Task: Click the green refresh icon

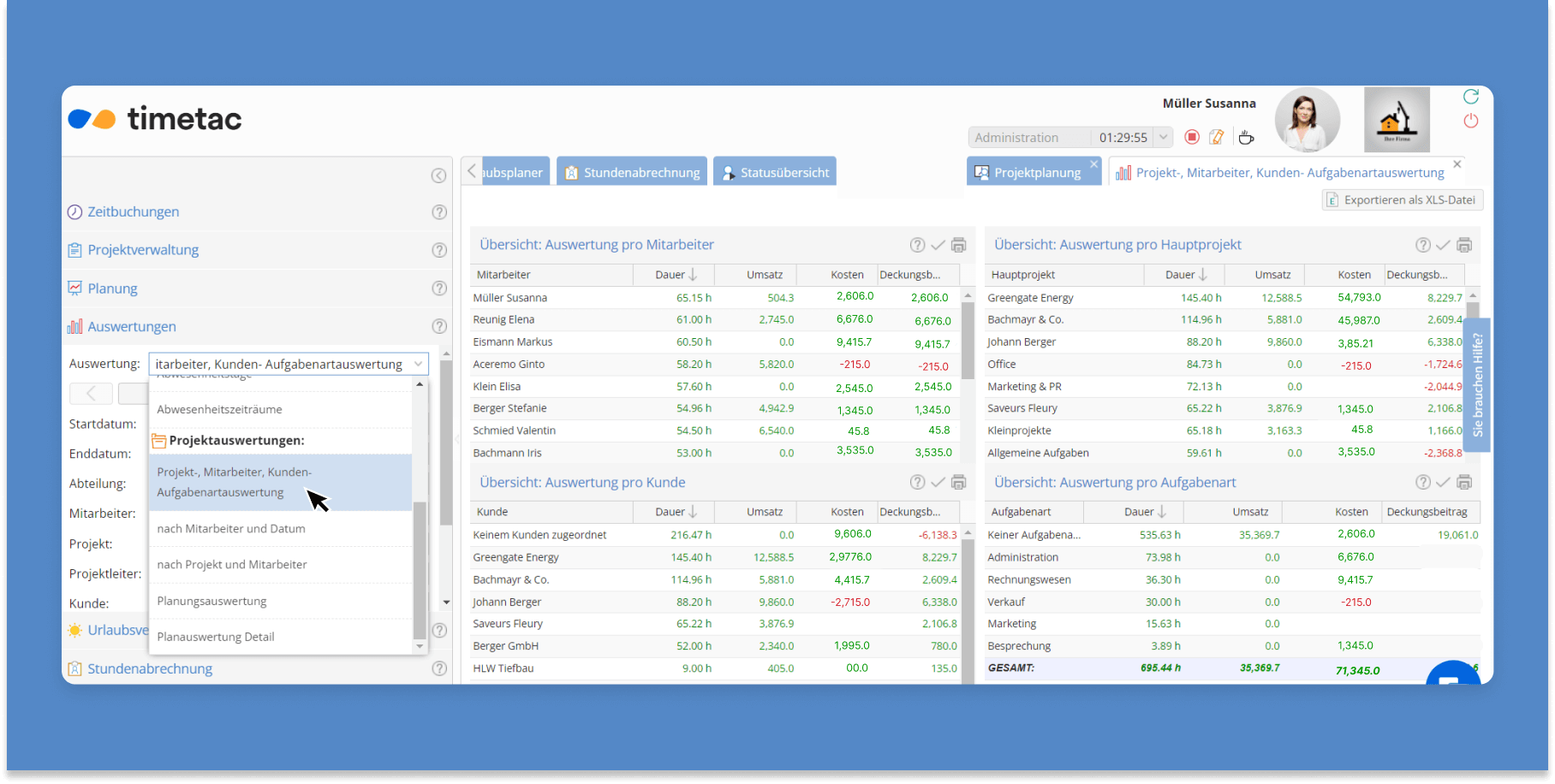Action: 1471,97
